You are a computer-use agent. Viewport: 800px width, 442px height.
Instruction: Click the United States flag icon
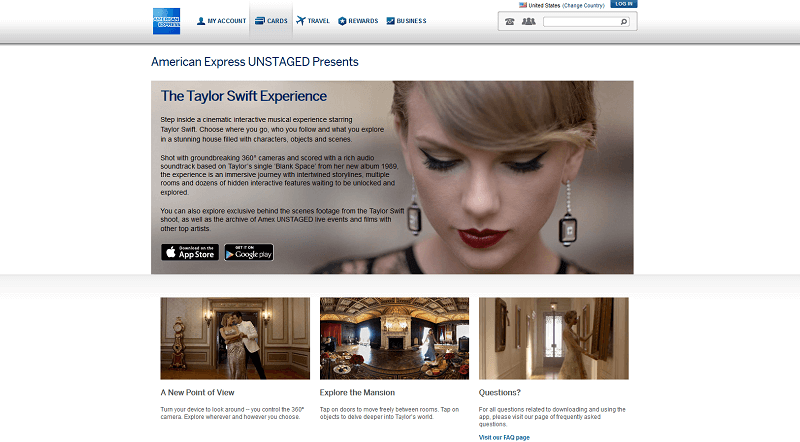pos(523,5)
